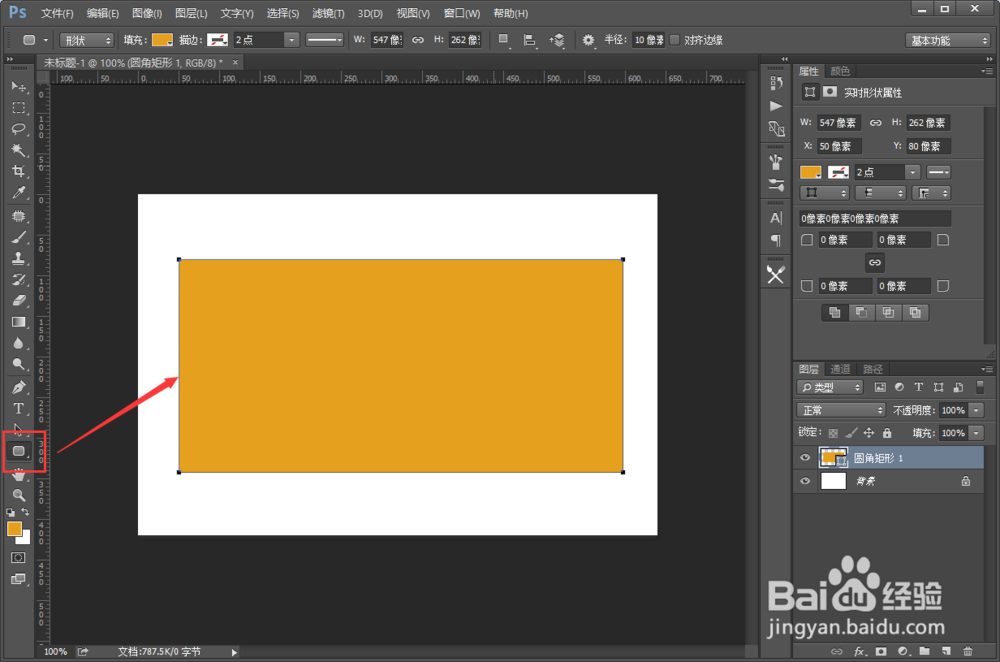The width and height of the screenshot is (1000, 662).
Task: Hide the 背景 layer
Action: (805, 481)
